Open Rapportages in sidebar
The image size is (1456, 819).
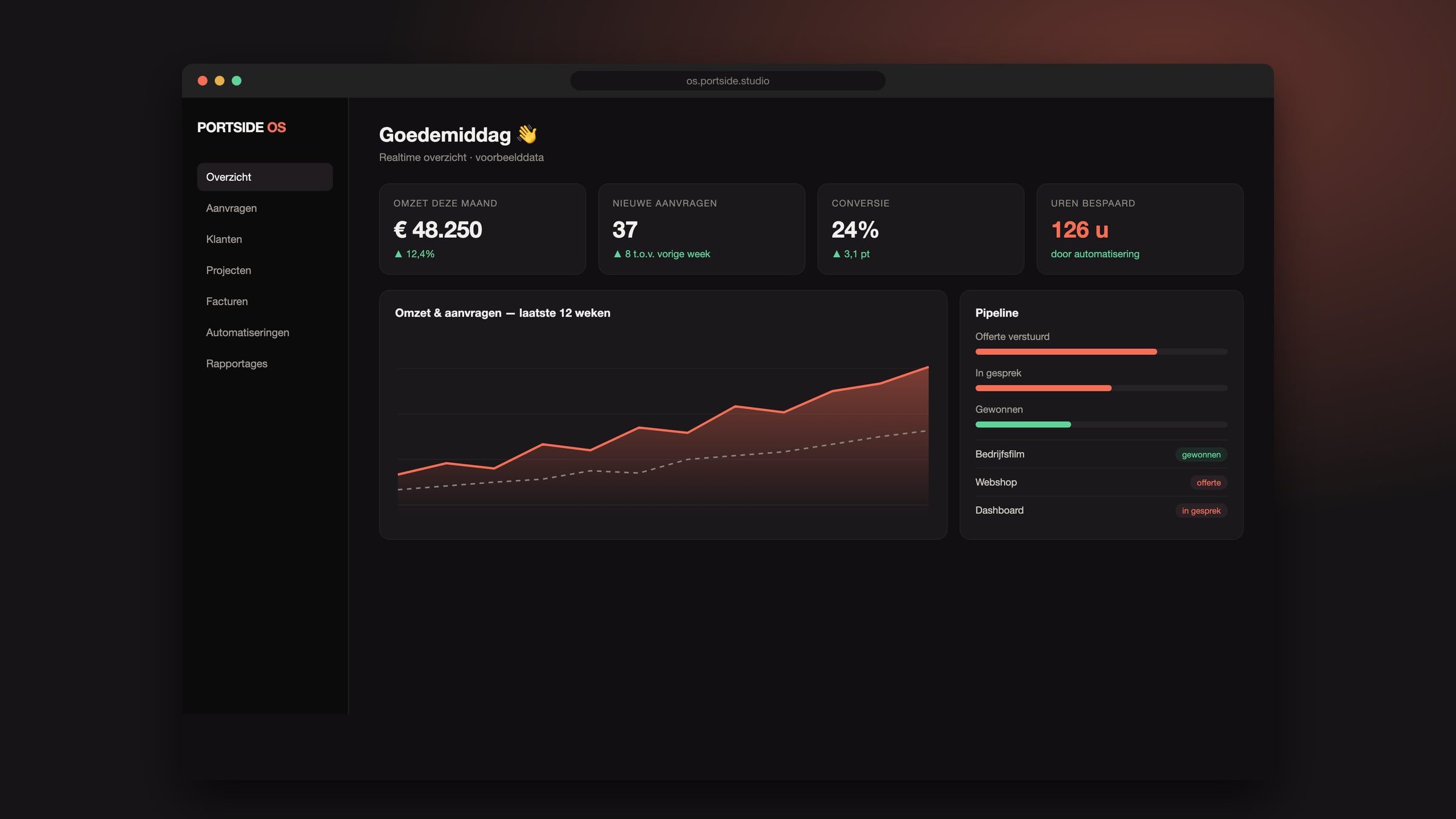tap(265, 363)
